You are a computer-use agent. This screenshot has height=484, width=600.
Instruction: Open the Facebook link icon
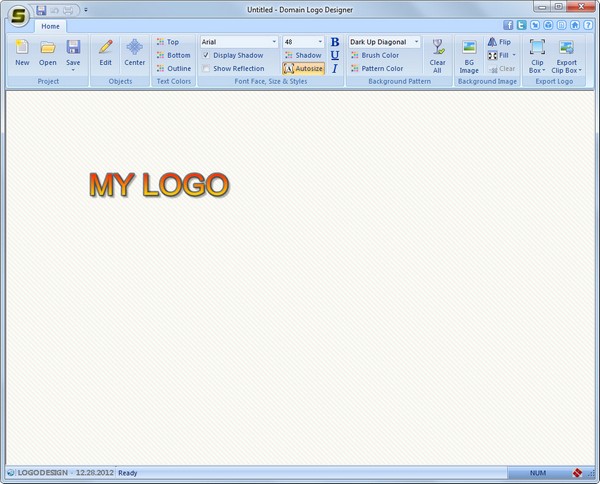[x=508, y=25]
